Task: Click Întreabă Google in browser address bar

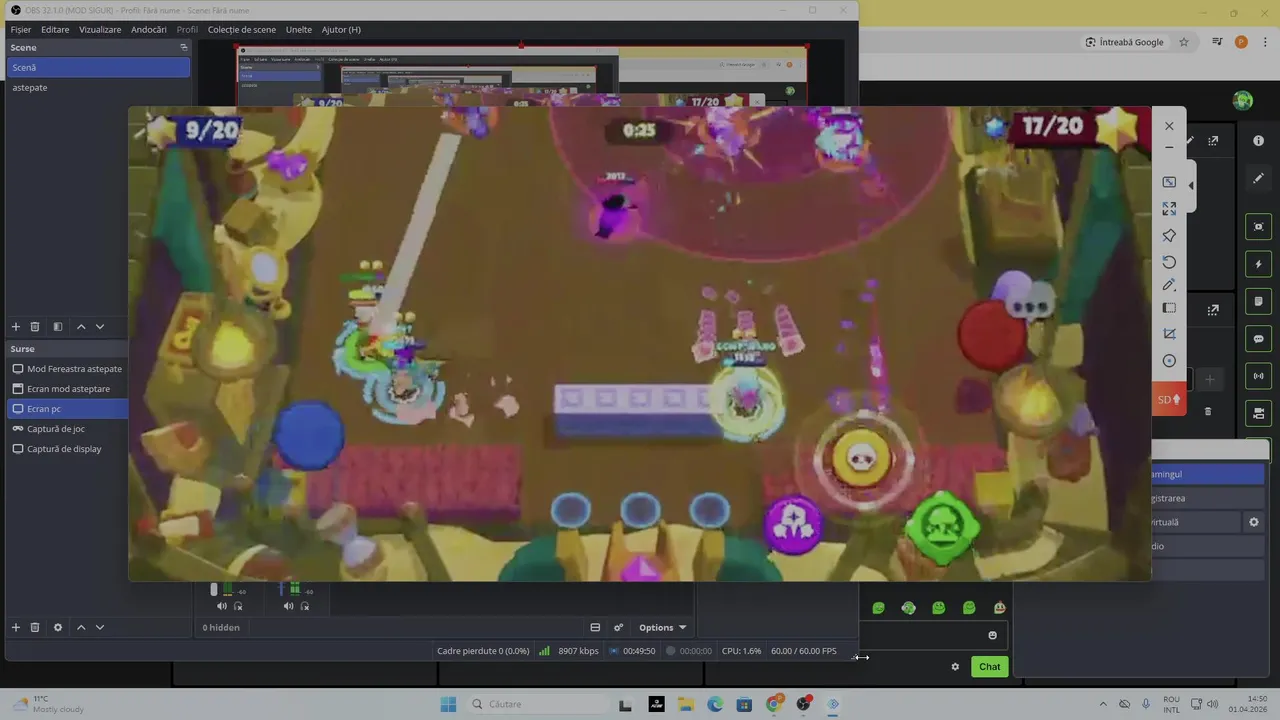Action: click(x=1125, y=42)
